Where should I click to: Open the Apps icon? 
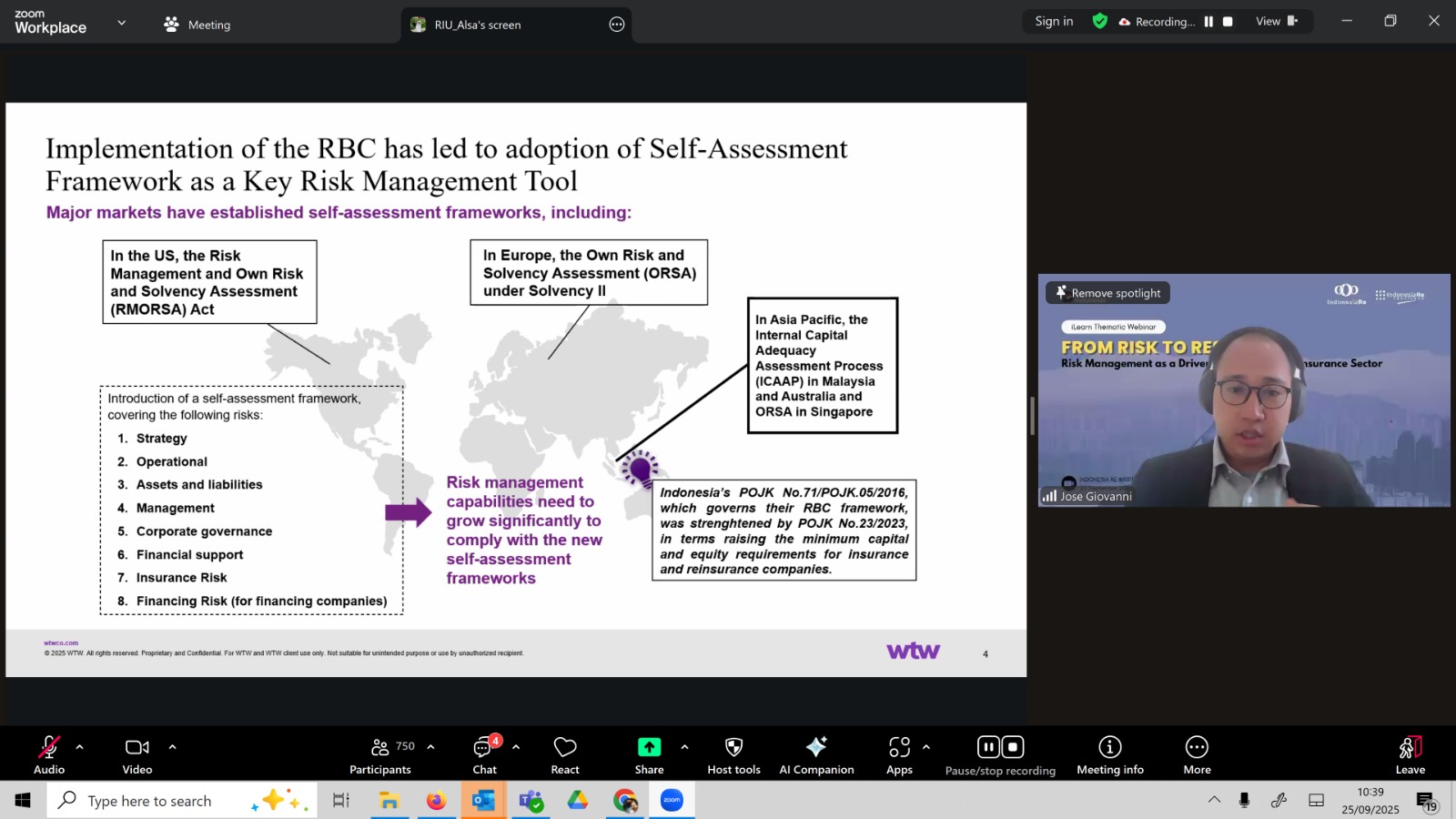point(899,755)
